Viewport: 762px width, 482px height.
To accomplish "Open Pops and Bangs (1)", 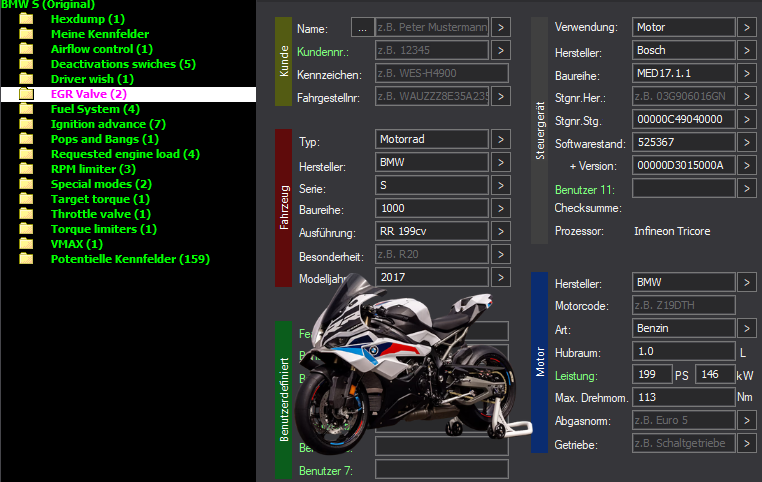I will pos(104,139).
